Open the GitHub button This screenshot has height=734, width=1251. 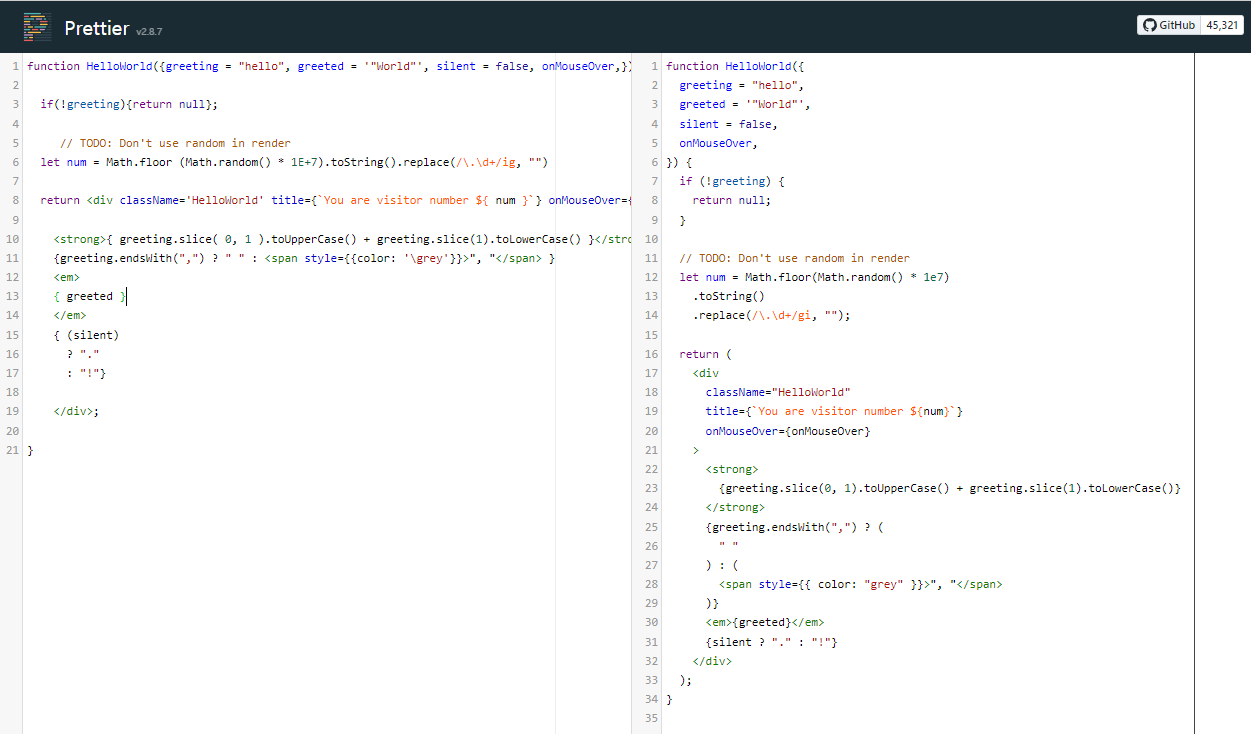[x=1168, y=25]
